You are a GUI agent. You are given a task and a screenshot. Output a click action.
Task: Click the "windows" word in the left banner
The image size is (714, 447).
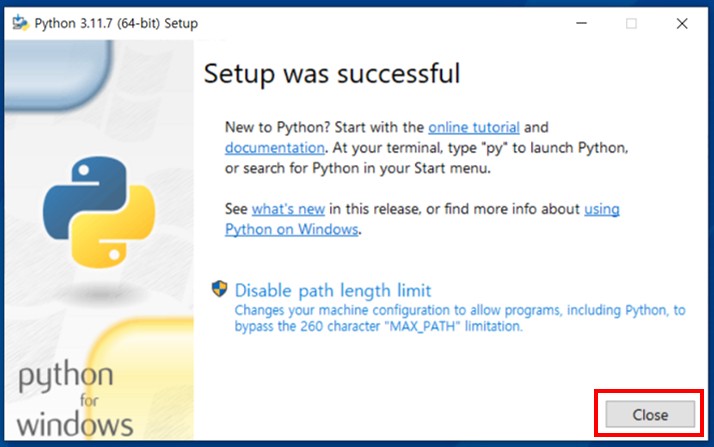(x=75, y=423)
